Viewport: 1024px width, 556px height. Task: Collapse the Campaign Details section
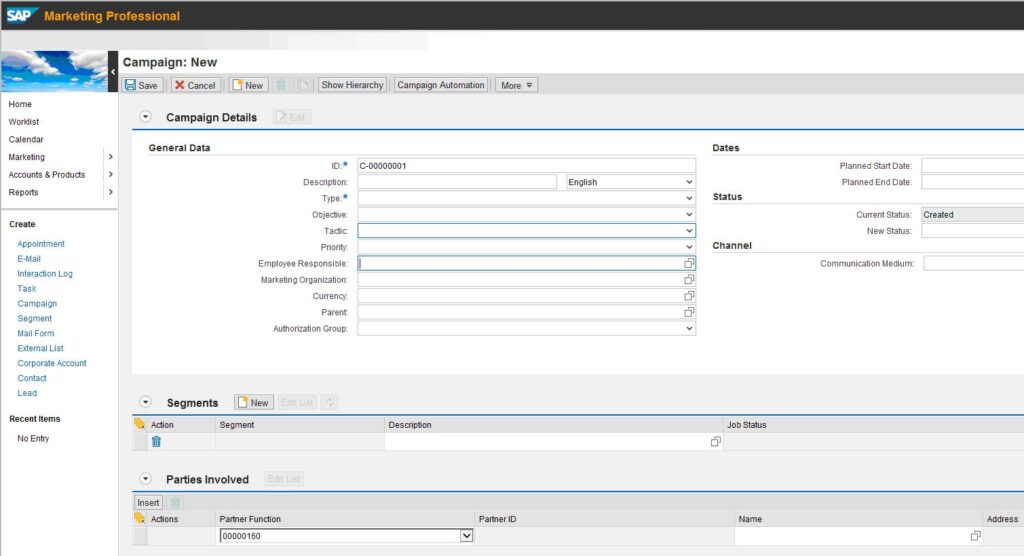tap(146, 117)
